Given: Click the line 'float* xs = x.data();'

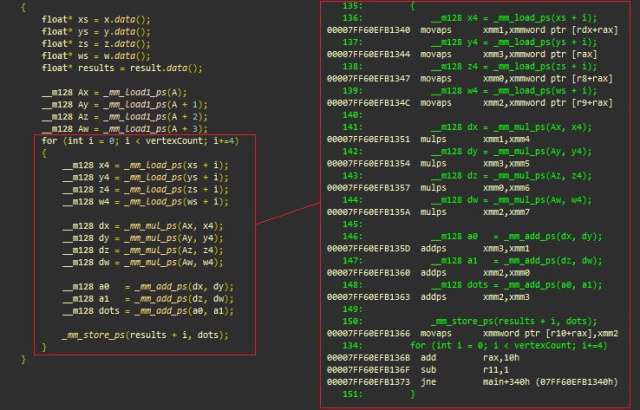Looking at the screenshot, I should pyautogui.click(x=96, y=20).
